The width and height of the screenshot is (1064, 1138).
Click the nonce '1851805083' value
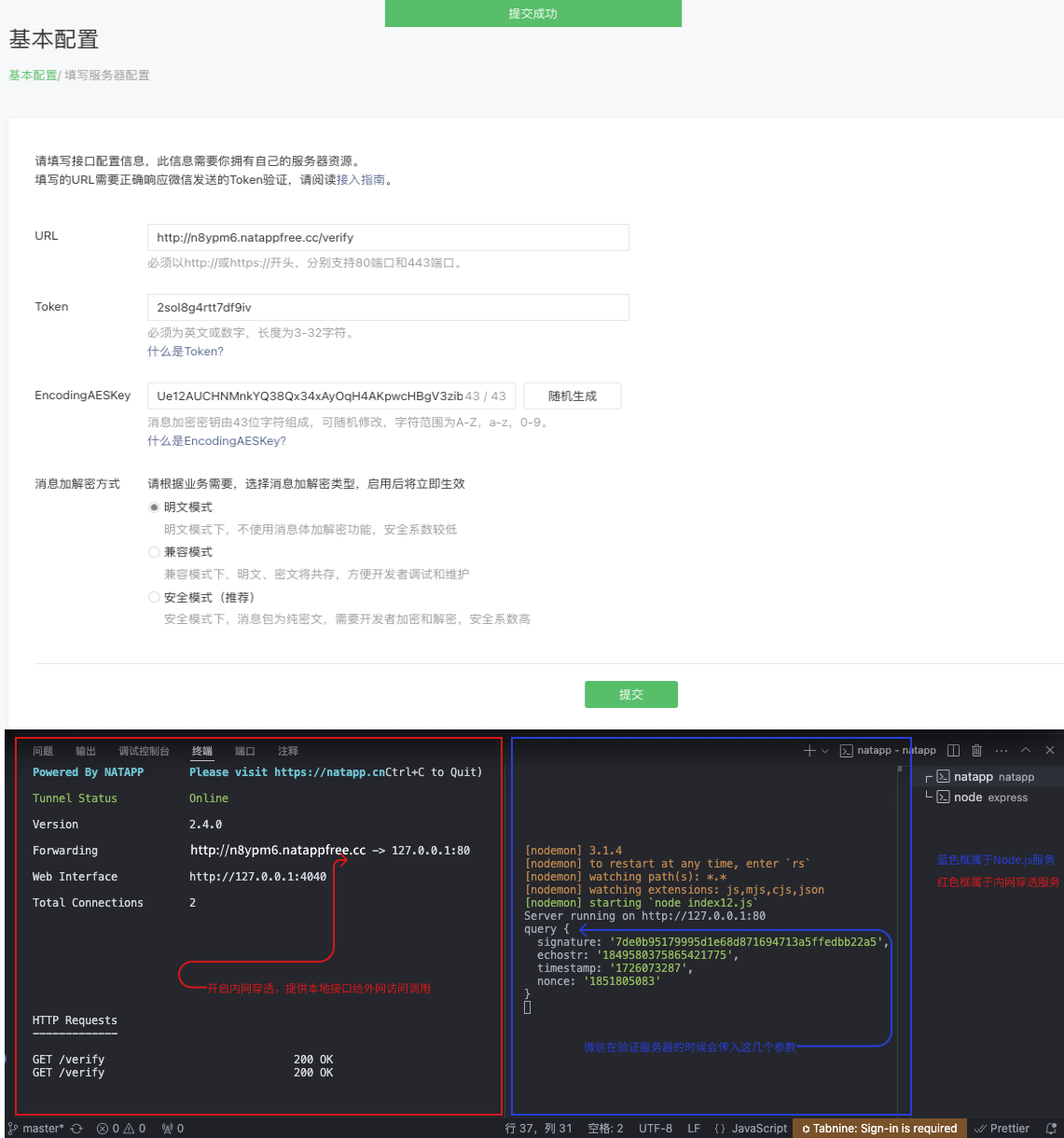click(x=622, y=981)
